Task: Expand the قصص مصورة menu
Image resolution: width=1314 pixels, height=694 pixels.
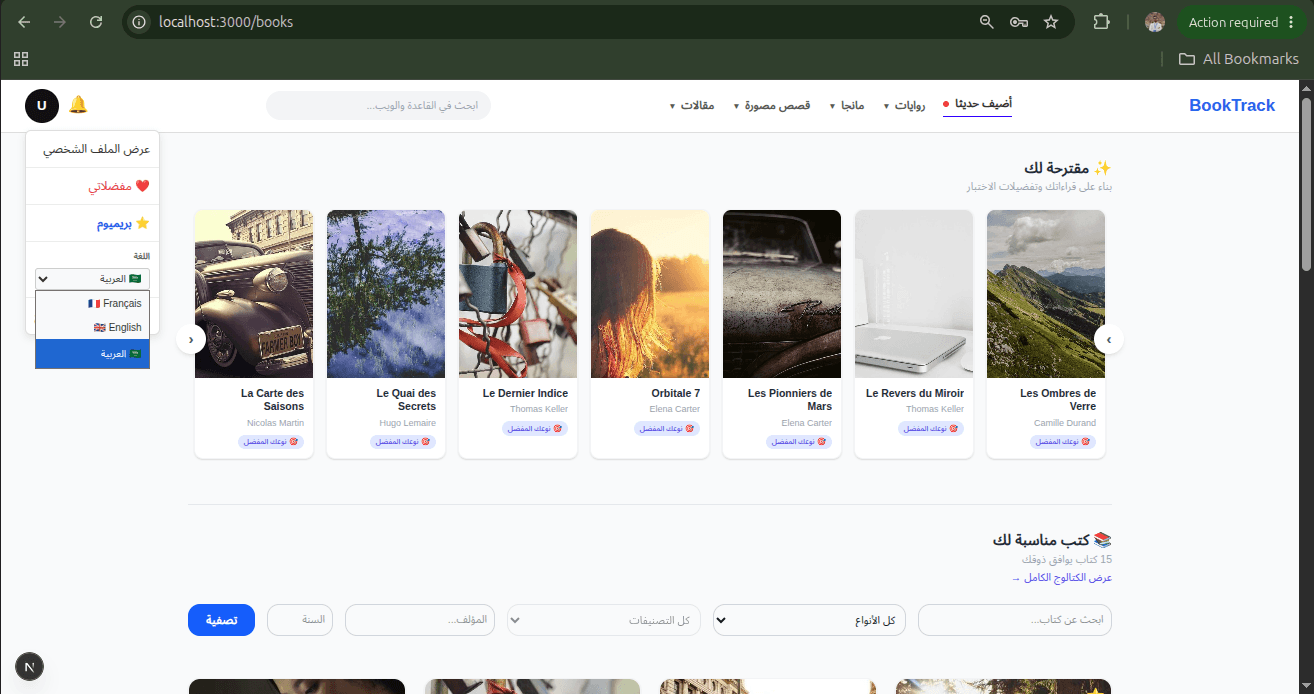Action: pos(771,105)
